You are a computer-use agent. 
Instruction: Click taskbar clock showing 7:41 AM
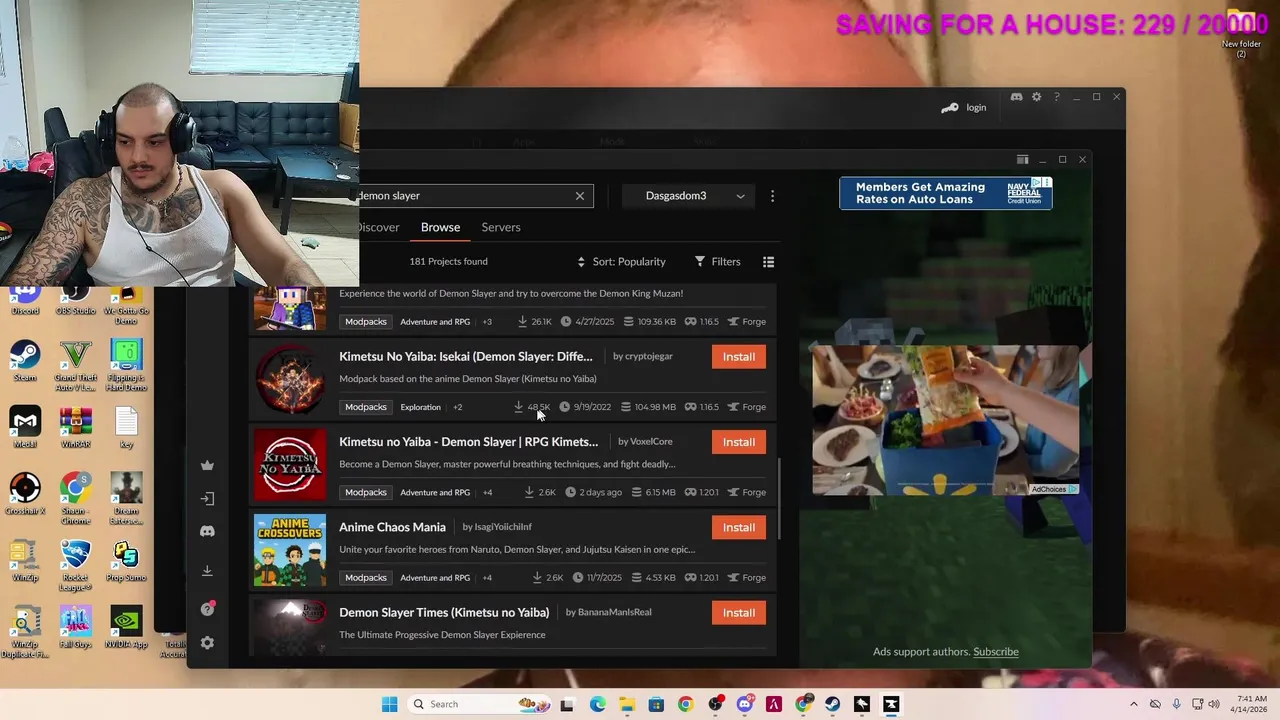[1251, 704]
